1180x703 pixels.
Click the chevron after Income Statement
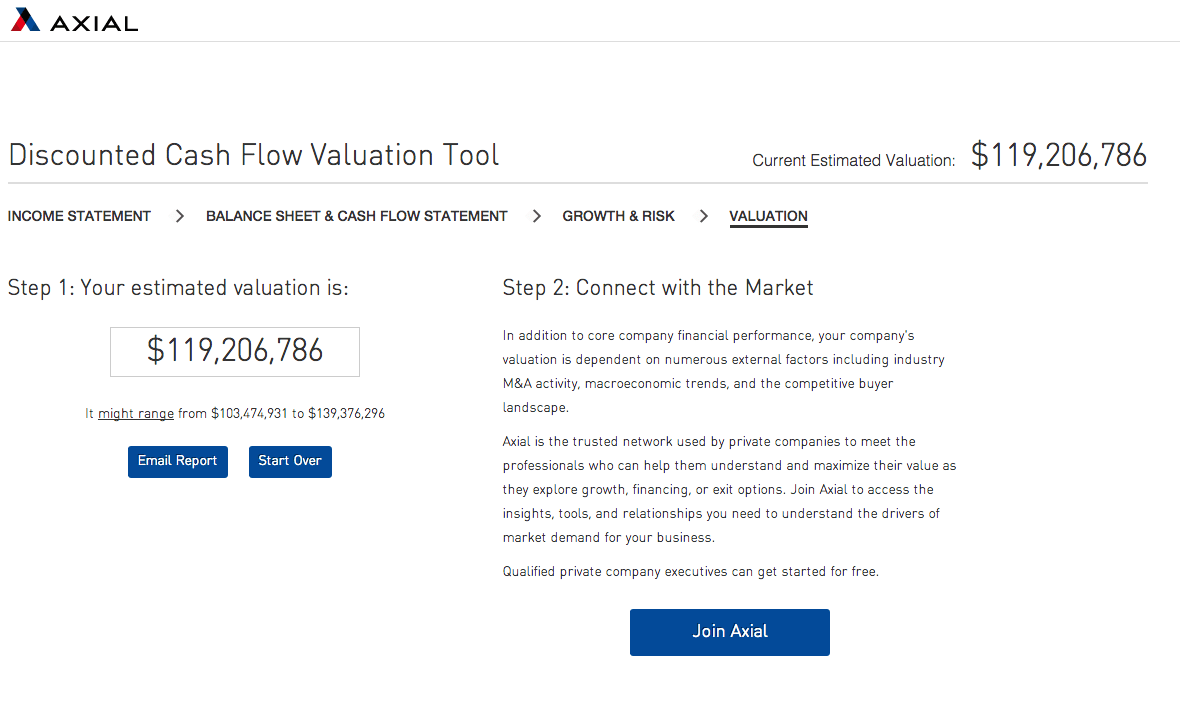[179, 216]
